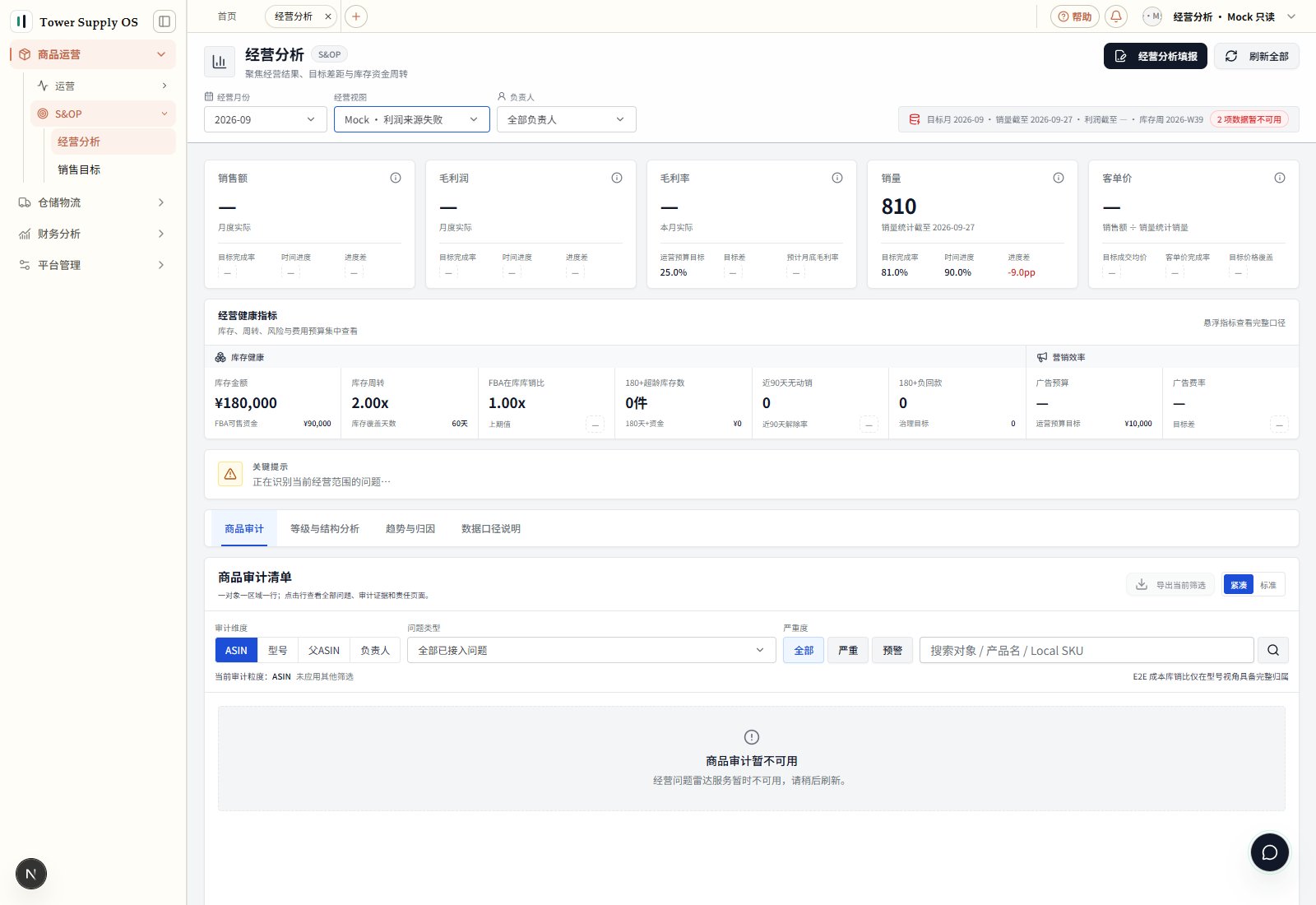
Task: Close the 经营分析 tab
Action: [x=328, y=16]
